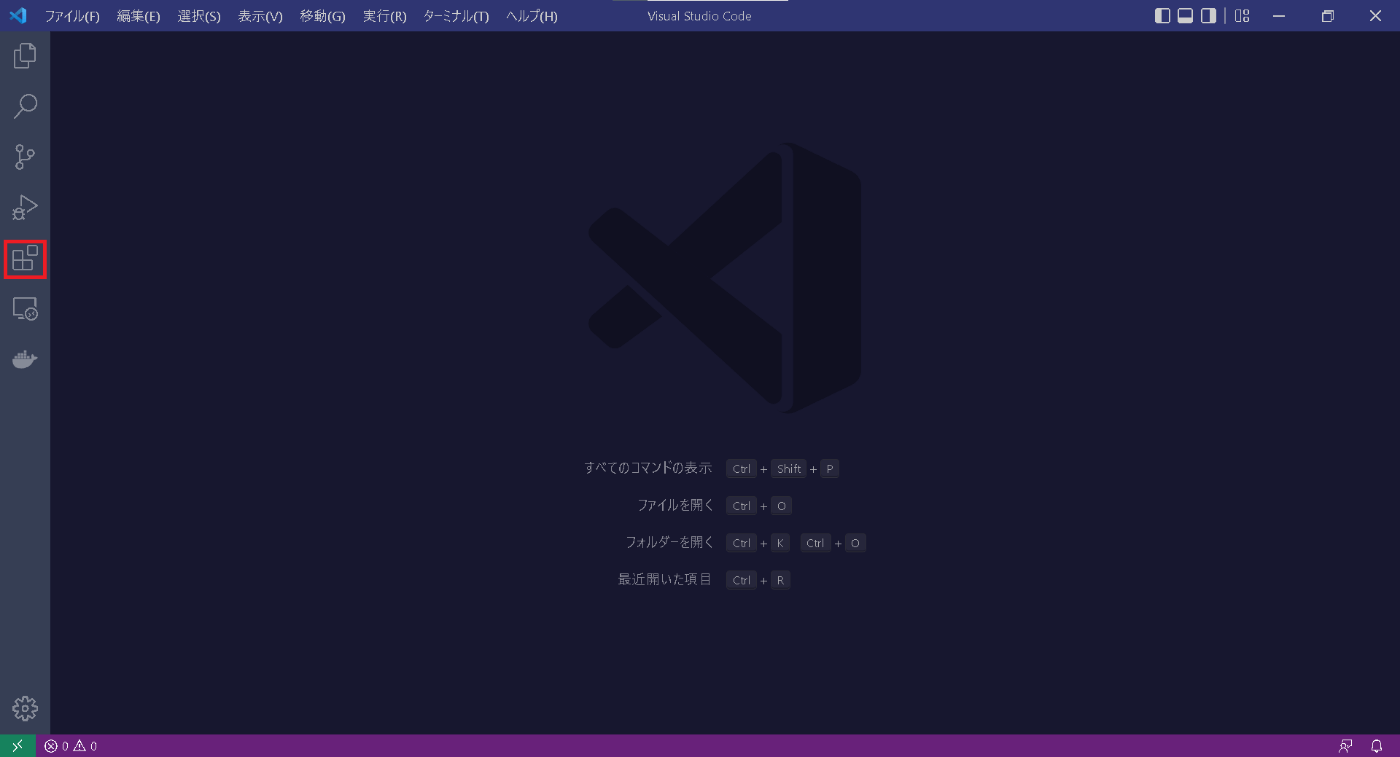Restore down the VS Code window

pyautogui.click(x=1328, y=16)
